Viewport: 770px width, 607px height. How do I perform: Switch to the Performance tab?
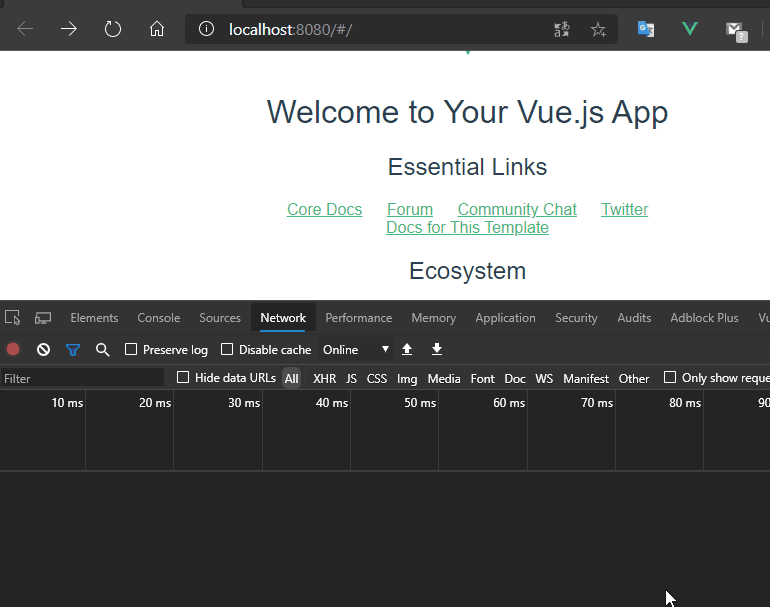[x=358, y=318]
